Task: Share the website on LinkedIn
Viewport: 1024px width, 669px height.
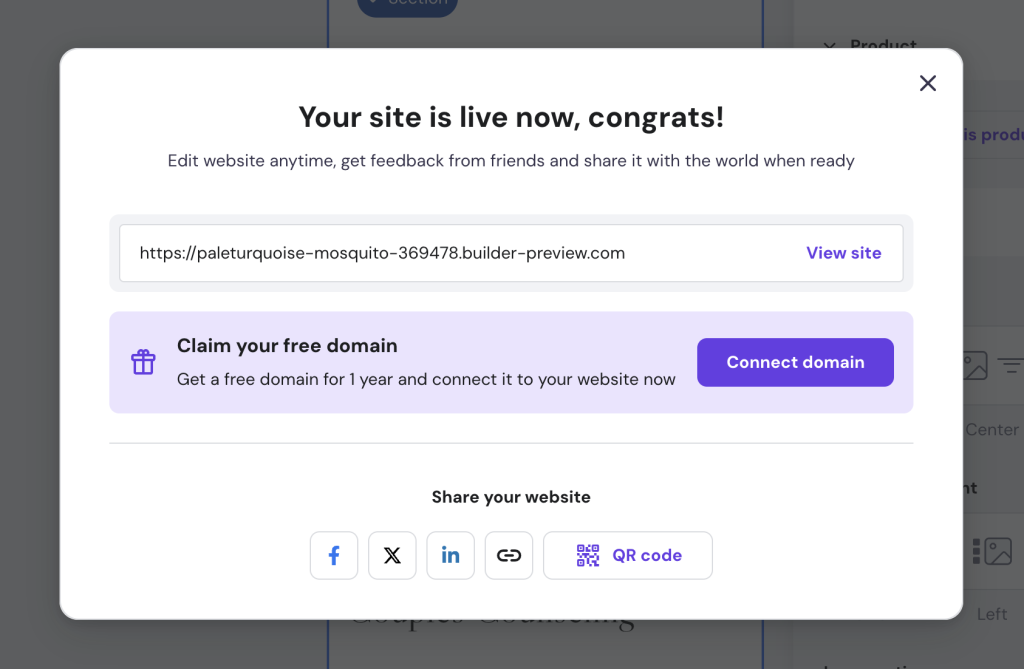Action: [x=450, y=555]
